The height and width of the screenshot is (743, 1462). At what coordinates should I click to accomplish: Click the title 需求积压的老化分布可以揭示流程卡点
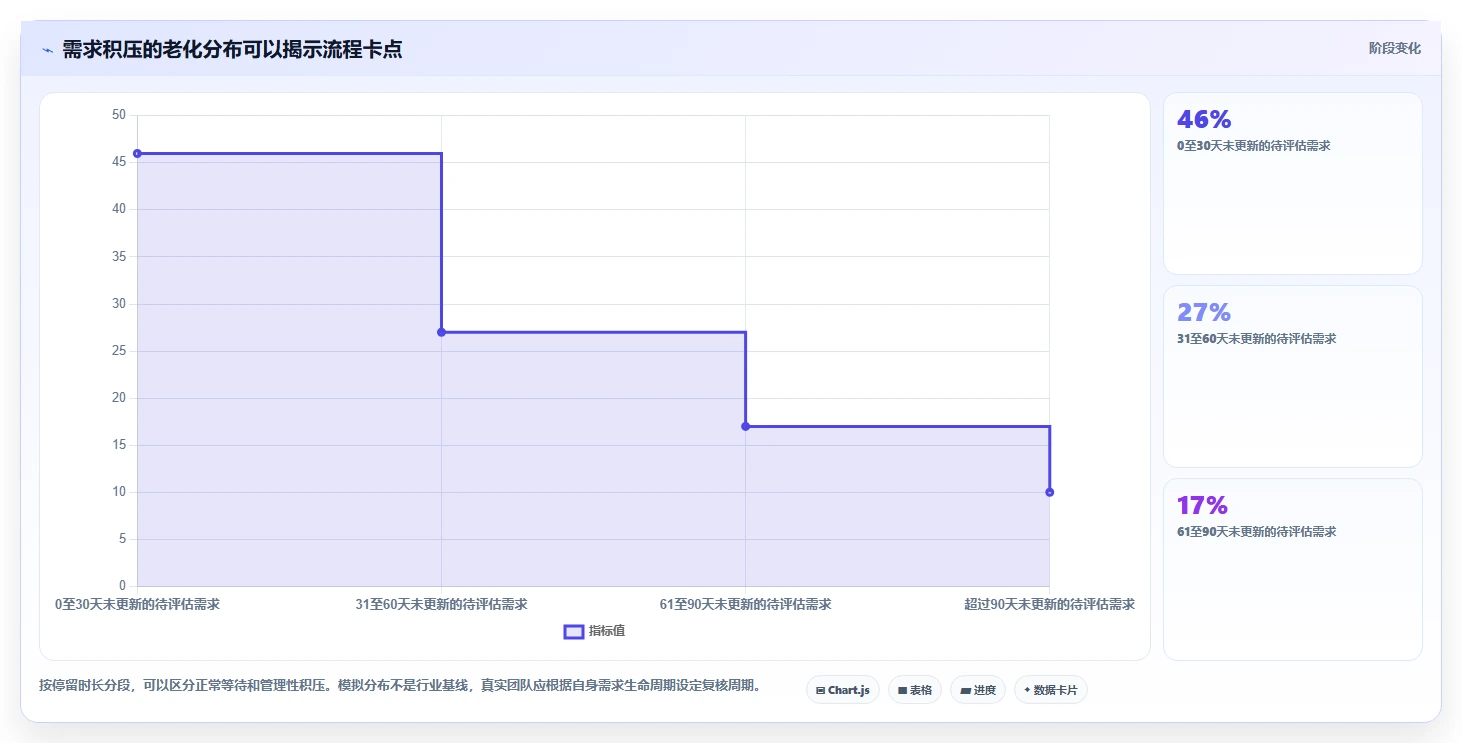tap(232, 49)
